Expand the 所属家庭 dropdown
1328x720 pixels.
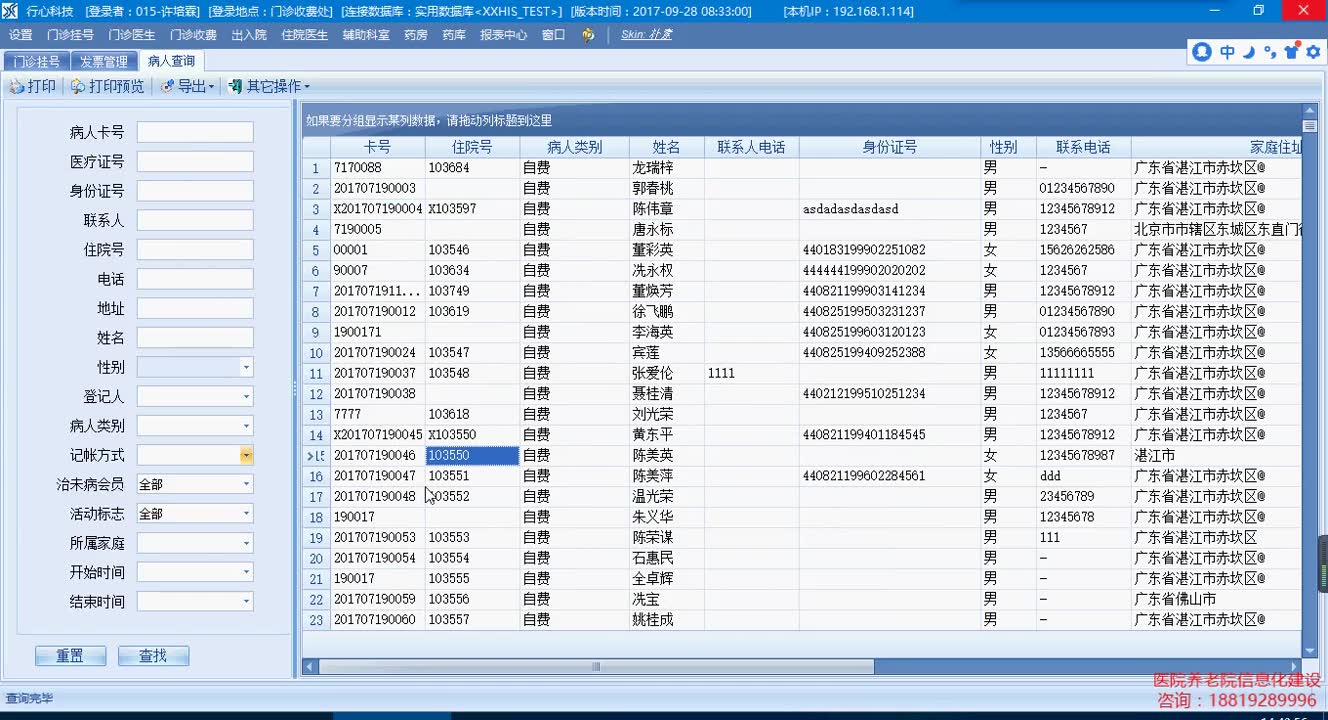246,543
